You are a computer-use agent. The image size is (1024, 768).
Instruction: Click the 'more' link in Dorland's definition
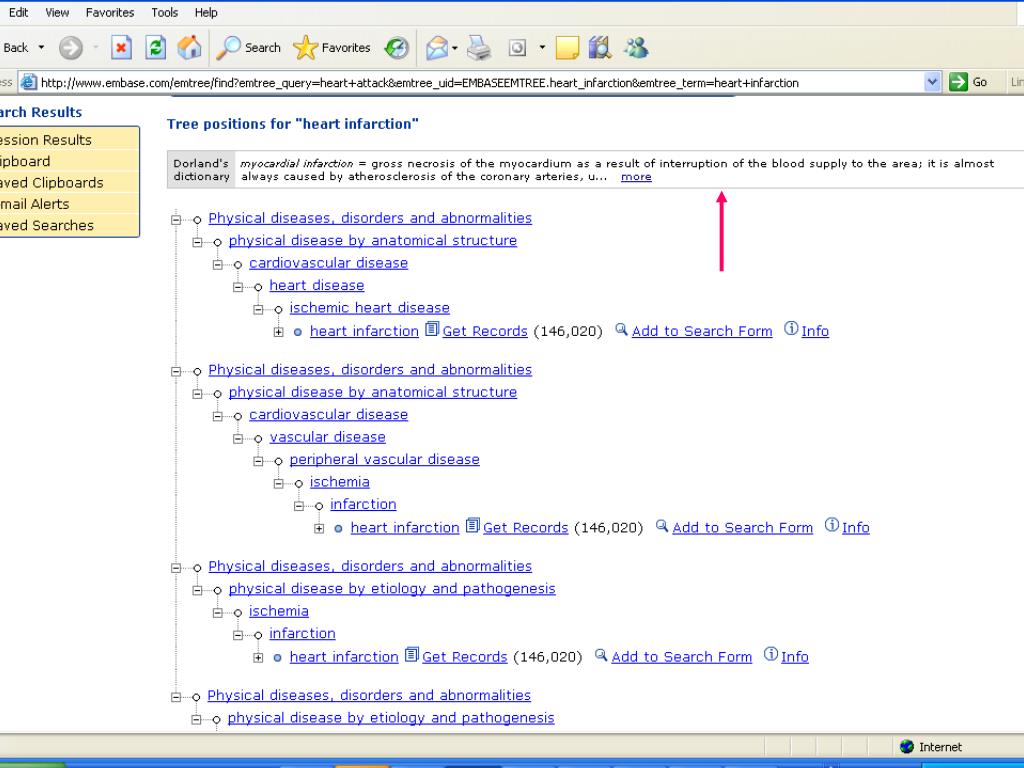tap(636, 177)
